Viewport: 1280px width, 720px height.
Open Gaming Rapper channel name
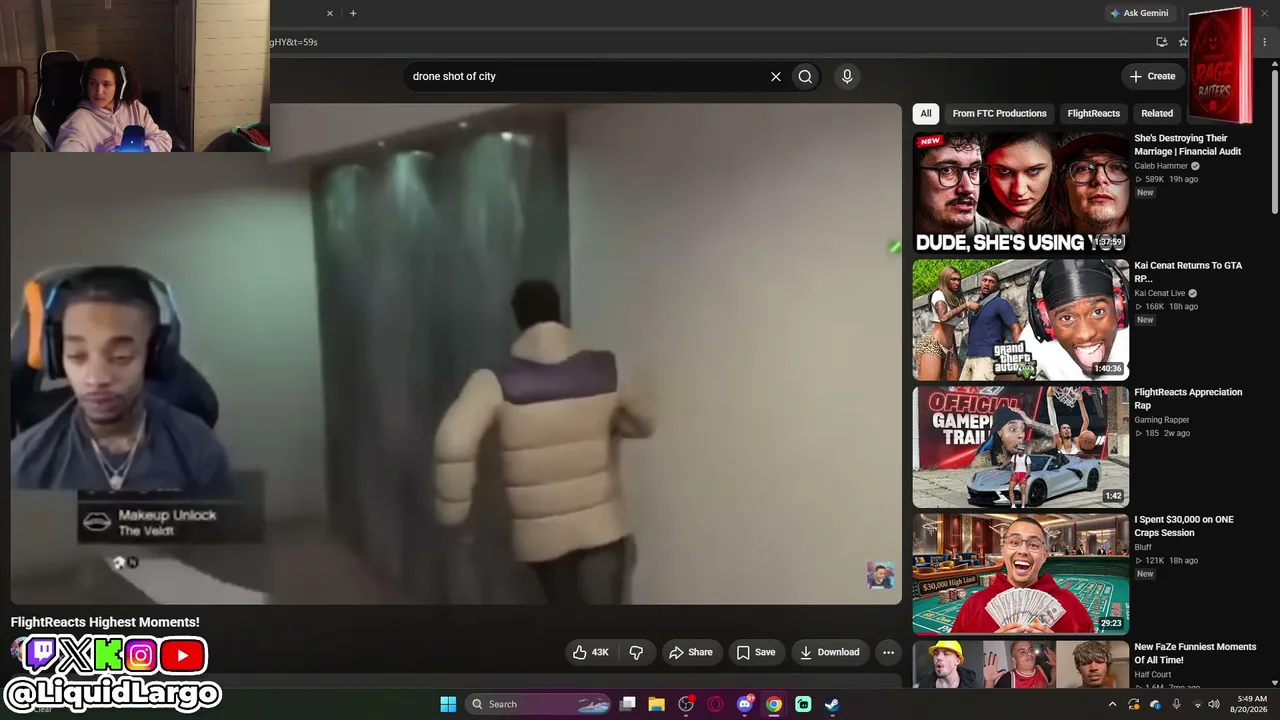point(1162,420)
